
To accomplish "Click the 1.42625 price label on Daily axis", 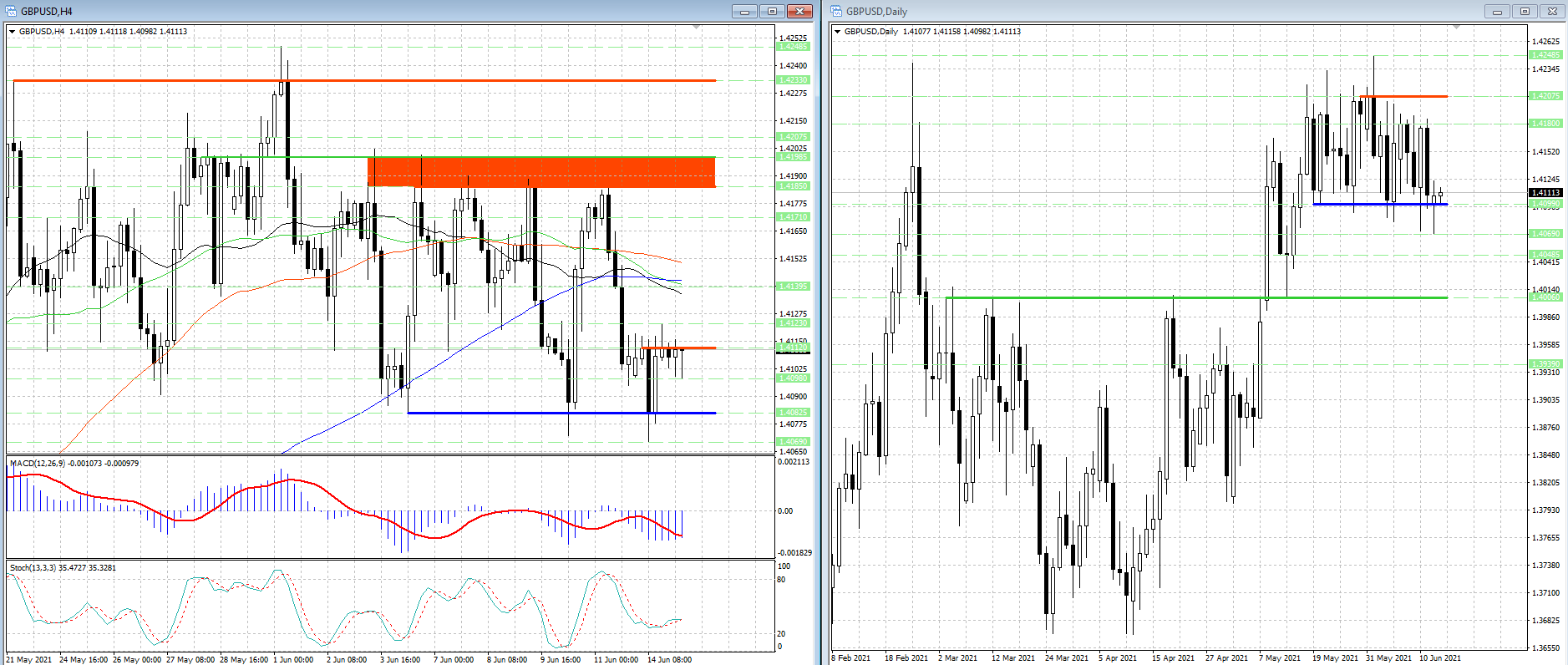I will point(1545,42).
